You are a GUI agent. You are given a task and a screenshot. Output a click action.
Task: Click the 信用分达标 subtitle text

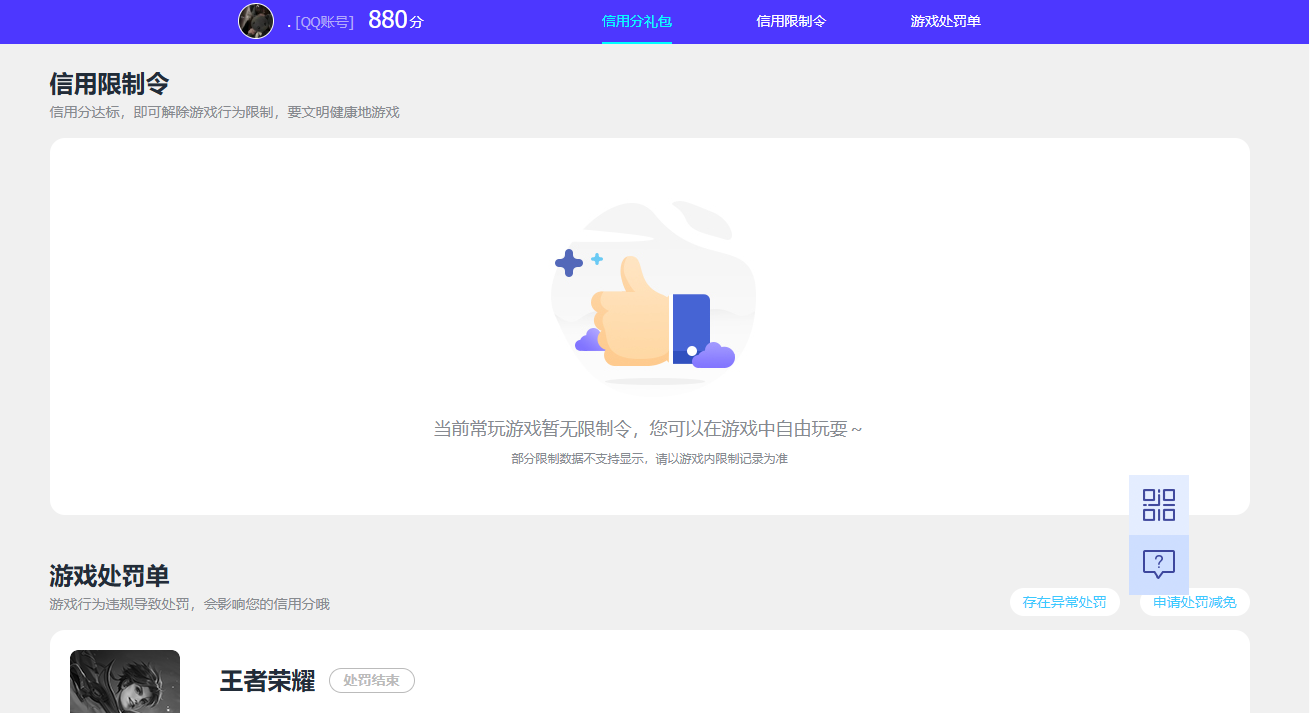pyautogui.click(x=224, y=112)
